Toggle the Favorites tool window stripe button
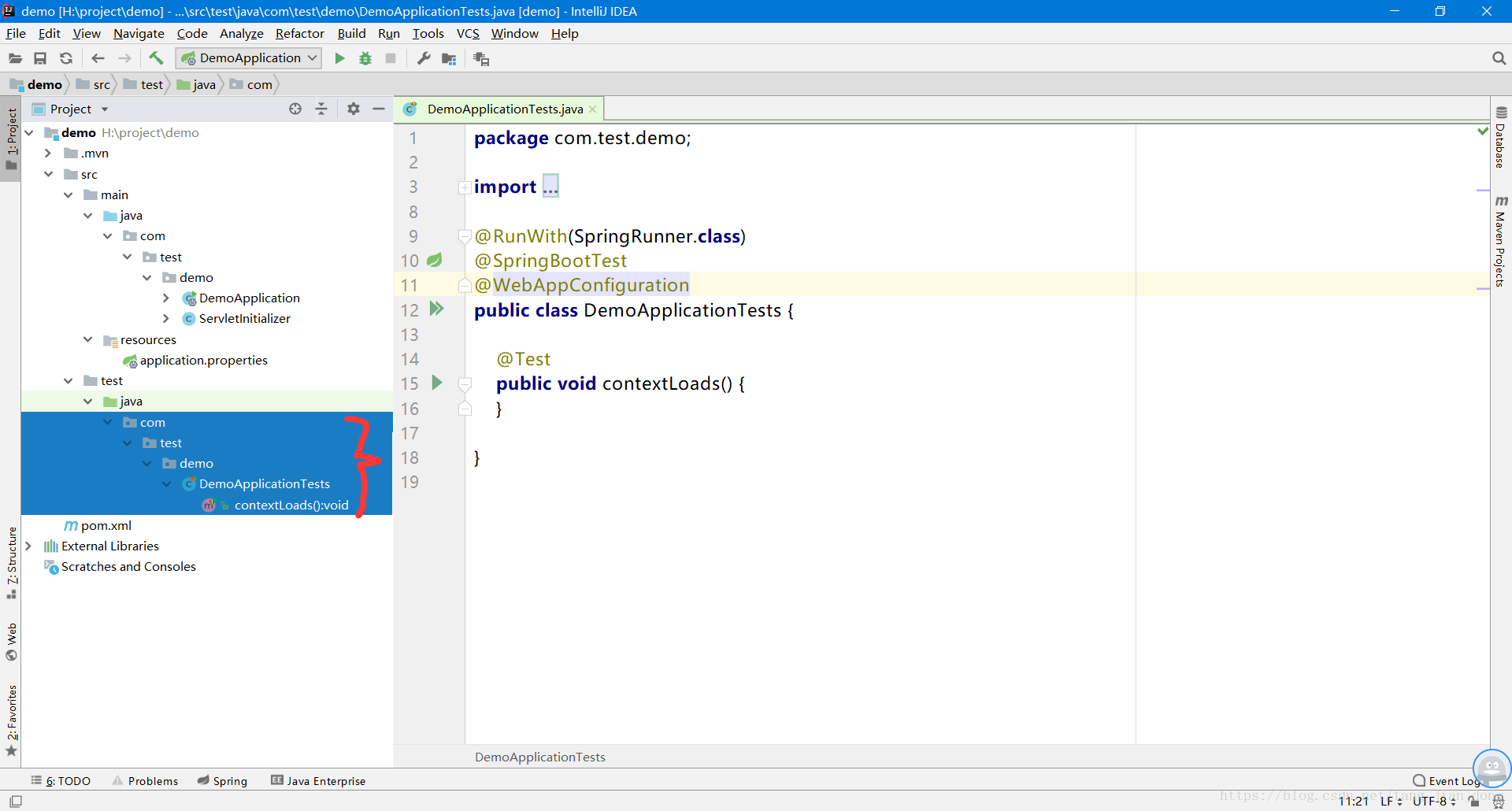This screenshot has height=811, width=1512. 11,720
